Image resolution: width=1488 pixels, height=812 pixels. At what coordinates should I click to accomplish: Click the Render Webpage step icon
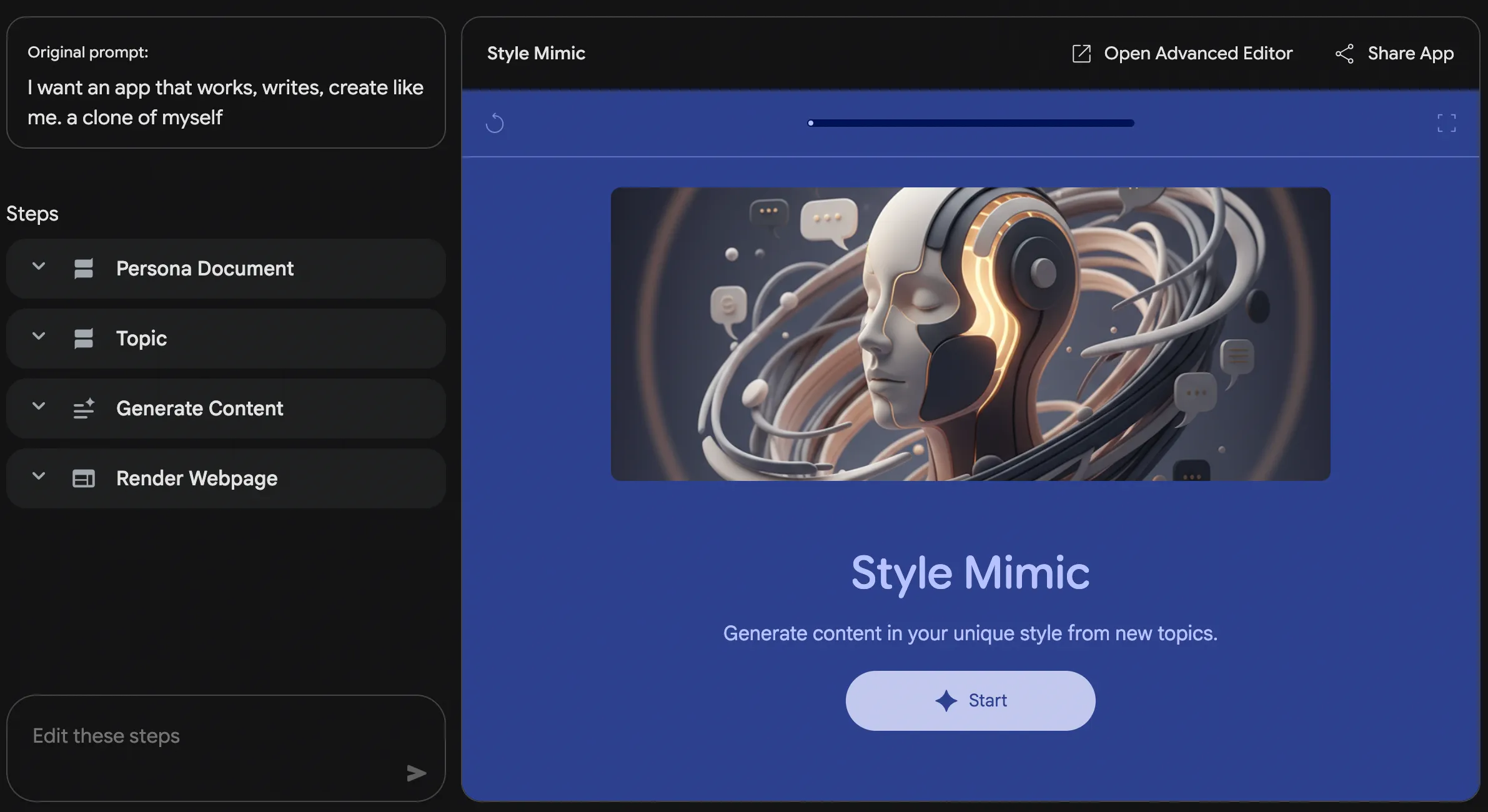83,478
